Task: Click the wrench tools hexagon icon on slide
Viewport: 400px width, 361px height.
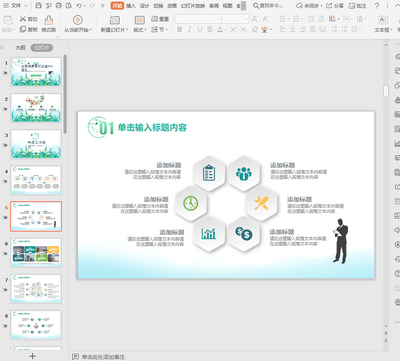Action: click(x=261, y=203)
